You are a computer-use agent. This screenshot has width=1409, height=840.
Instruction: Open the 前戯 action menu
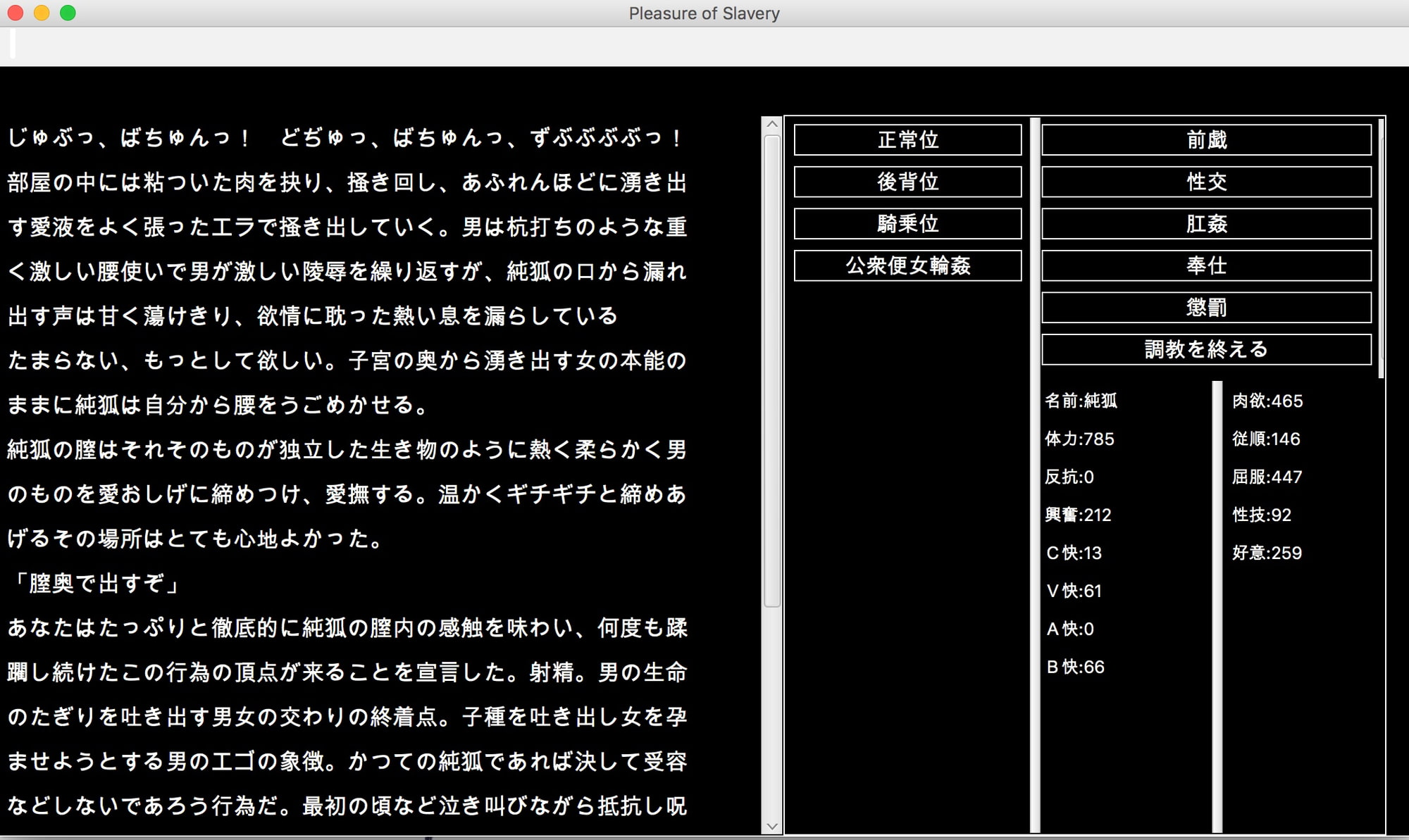(x=1208, y=140)
